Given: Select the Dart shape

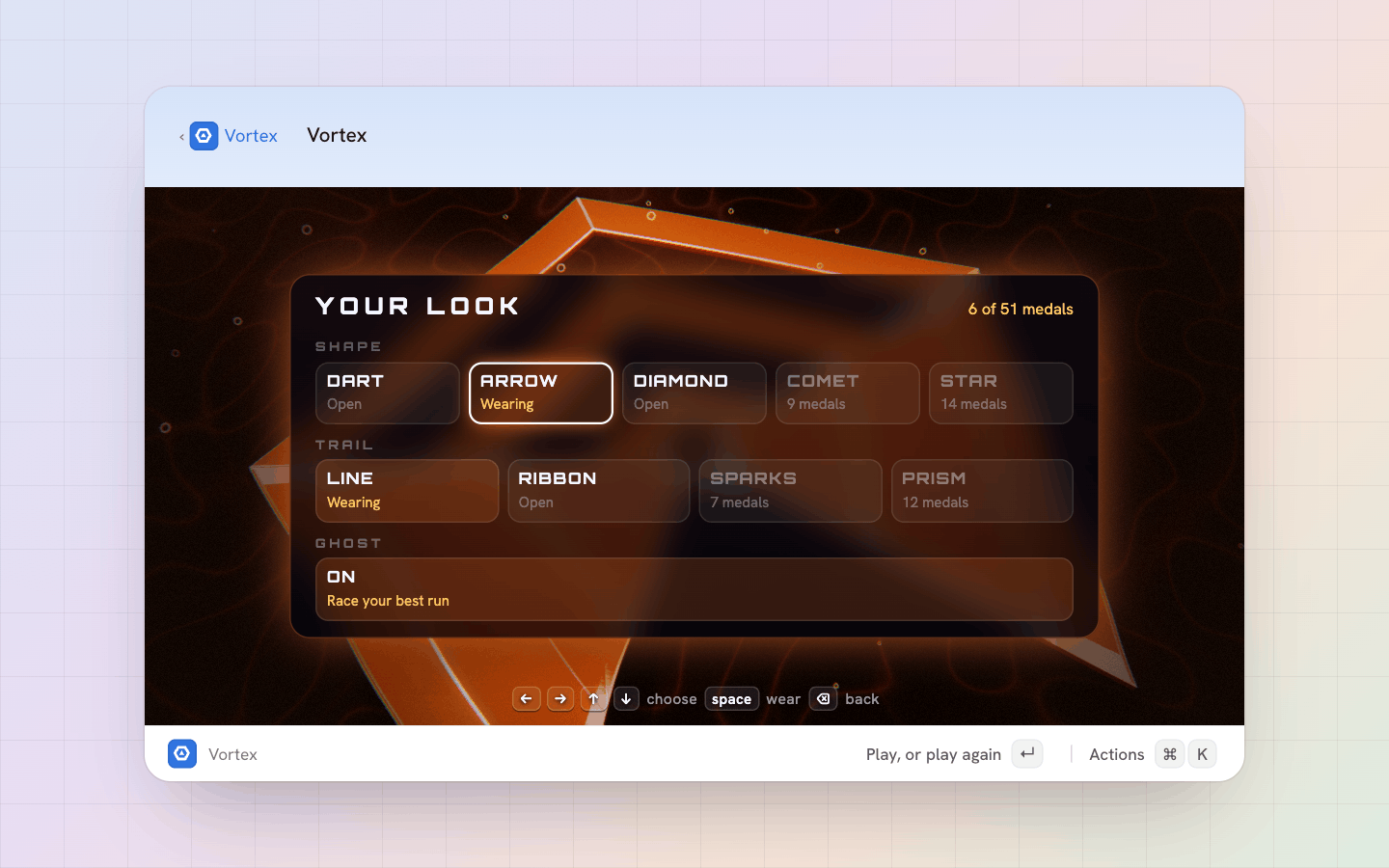Looking at the screenshot, I should point(388,393).
